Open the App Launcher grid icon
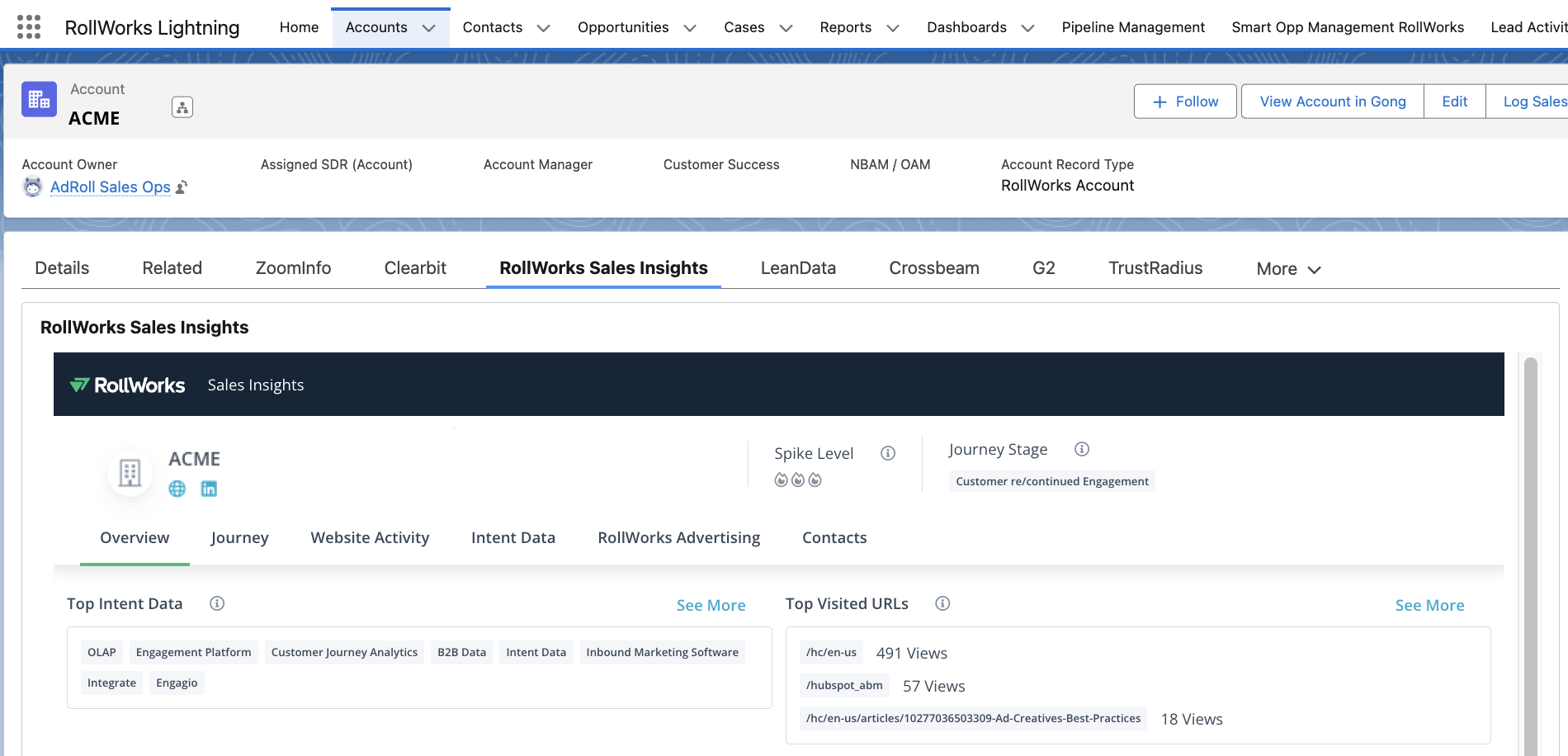Viewport: 1568px width, 756px height. tap(29, 27)
